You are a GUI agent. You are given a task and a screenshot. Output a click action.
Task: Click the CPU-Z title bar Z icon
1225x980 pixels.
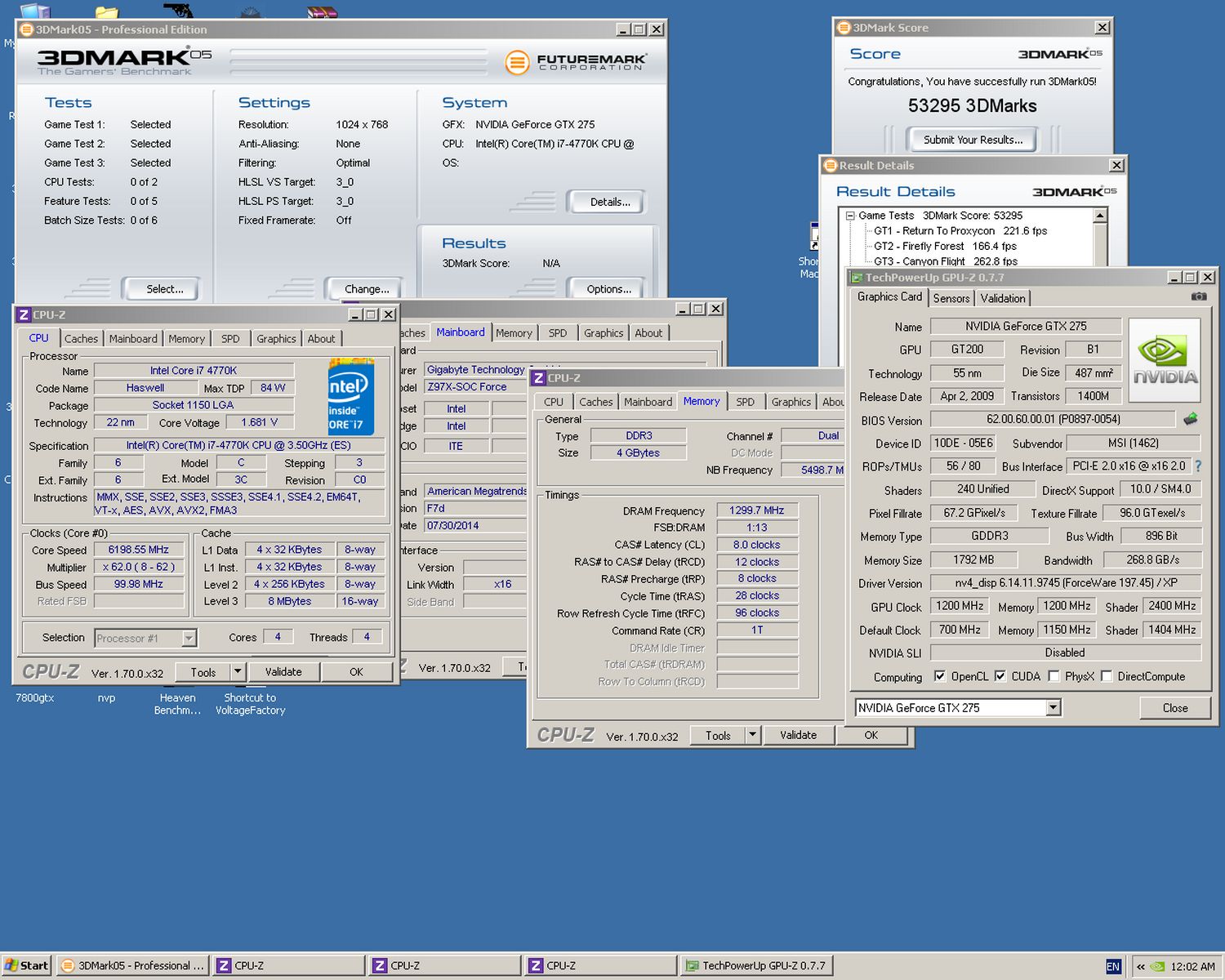pos(24,314)
